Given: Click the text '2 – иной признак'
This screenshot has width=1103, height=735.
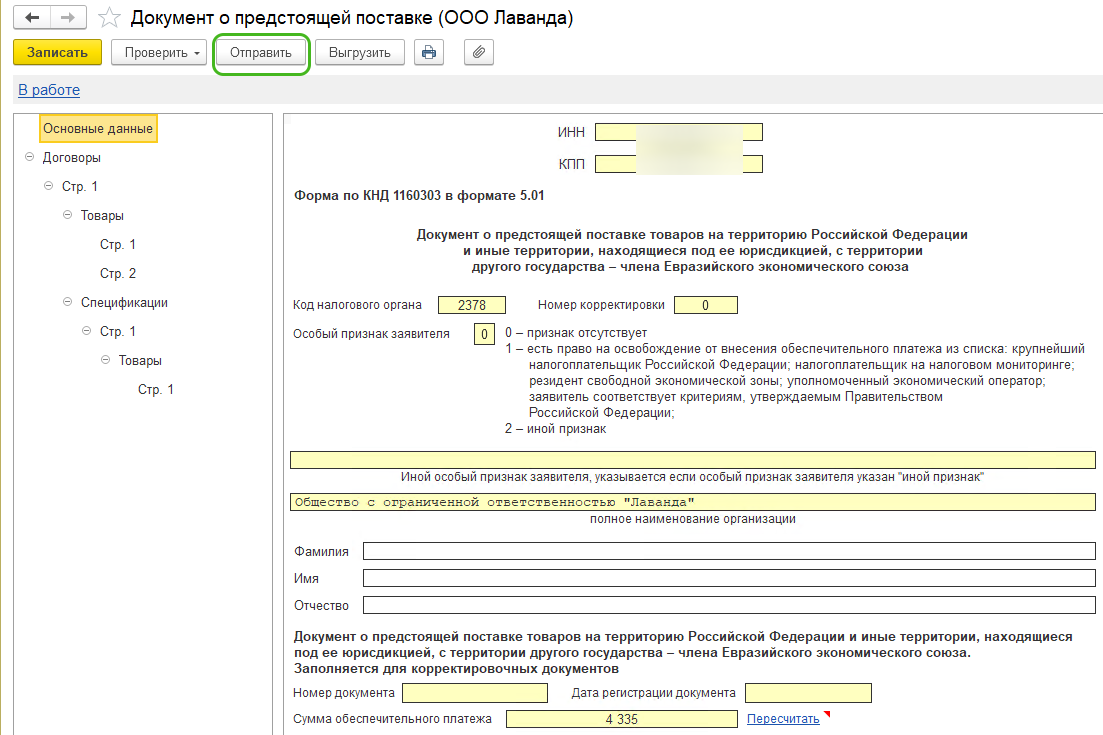Looking at the screenshot, I should click(x=556, y=428).
